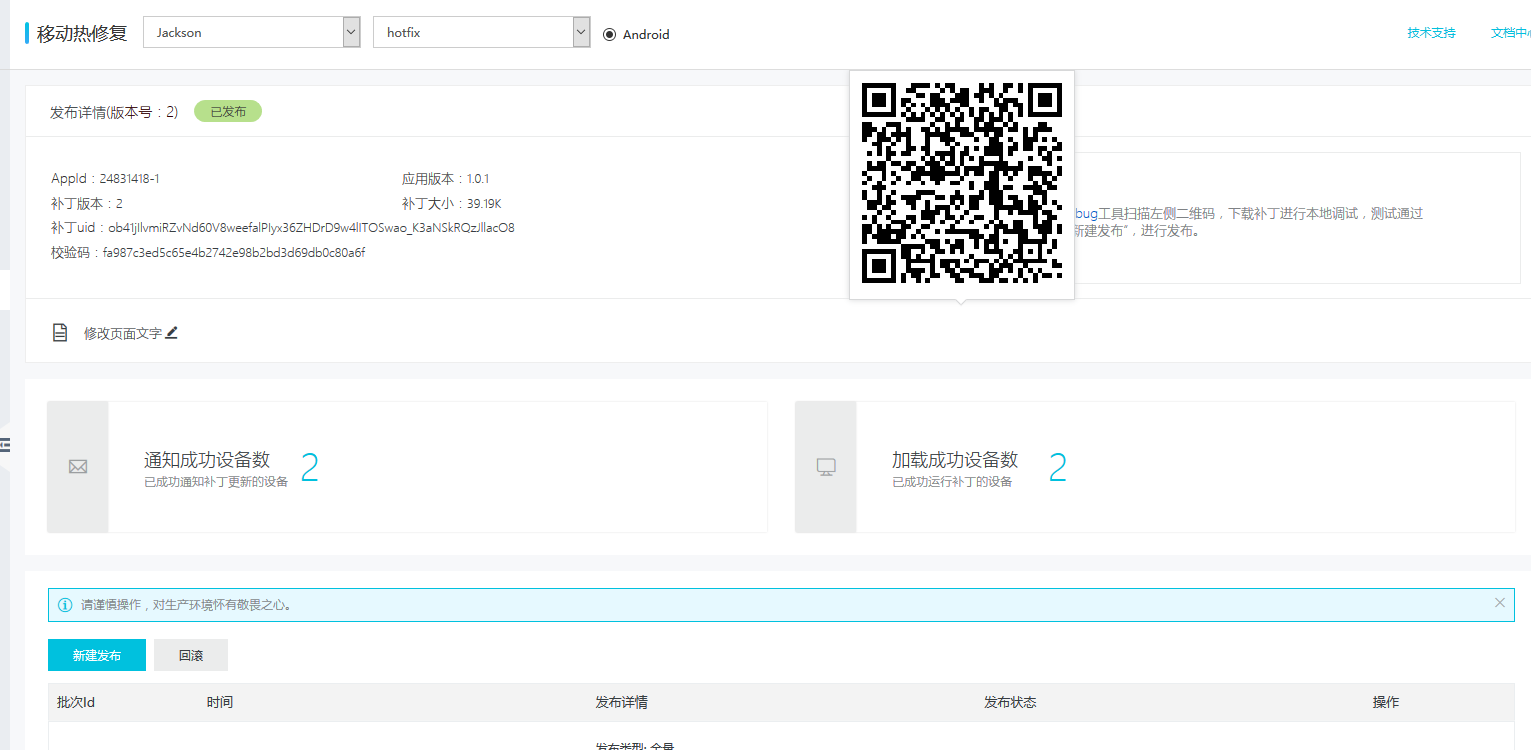
Task: Click the 发布详情(版本号：2) heading
Action: [x=114, y=112]
